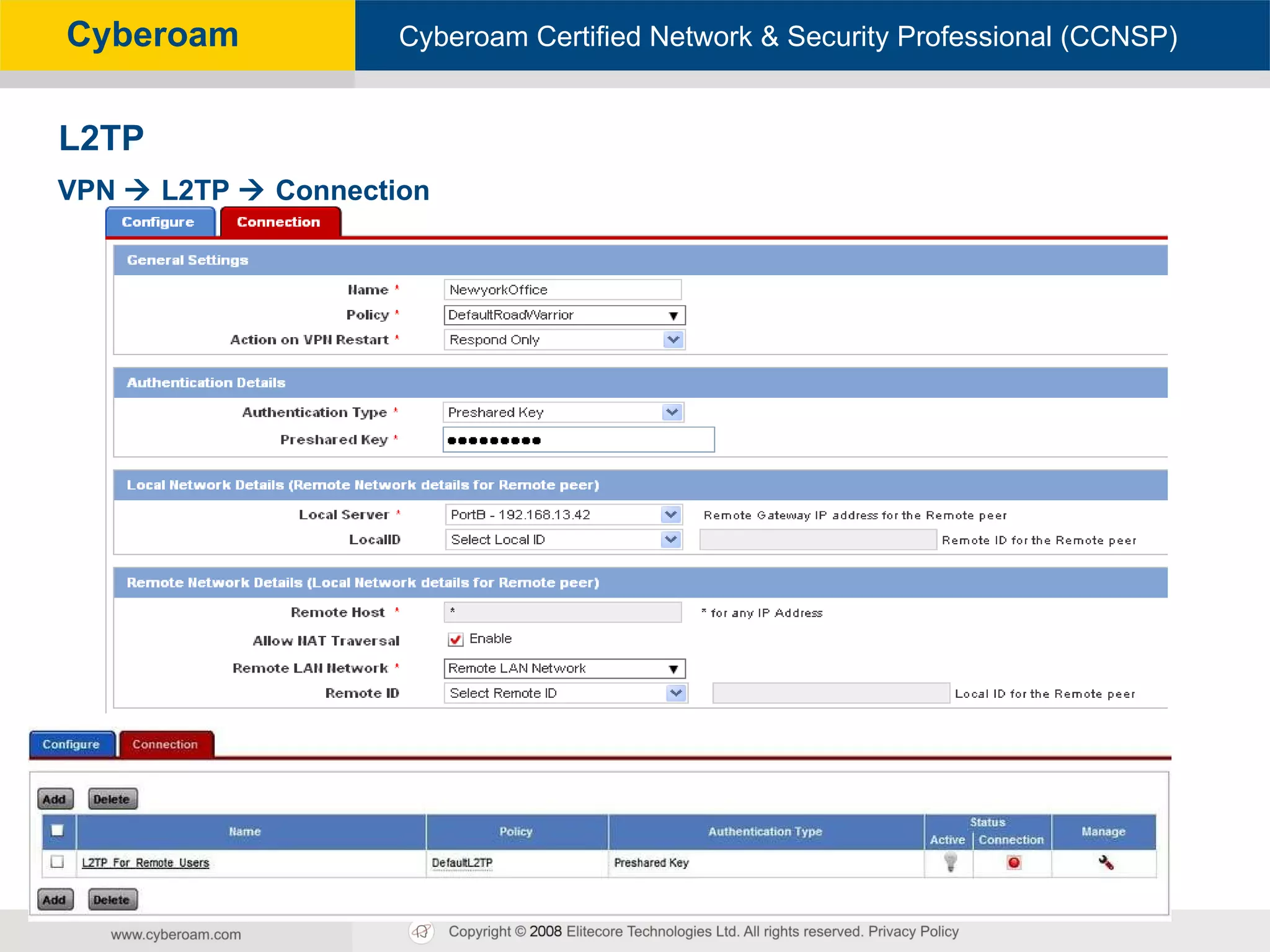Click the Authentication Type column header

coord(766,831)
